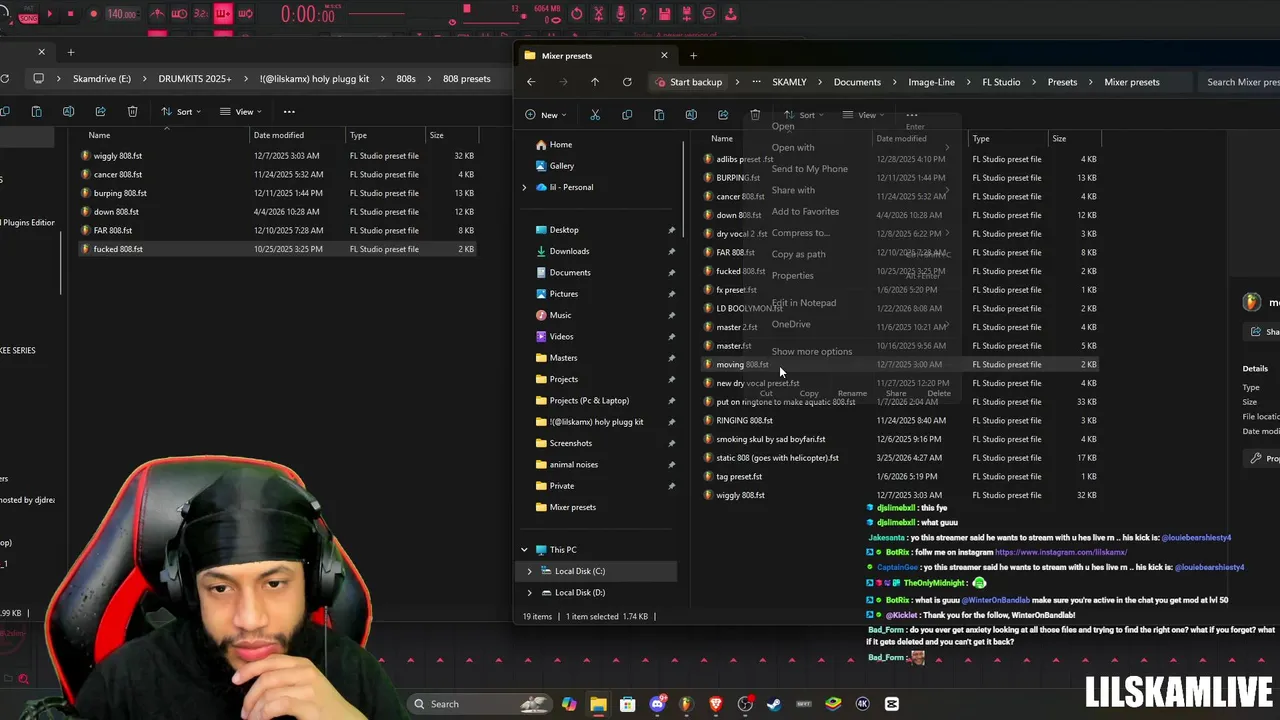Choose Properties in context menu
This screenshot has width=1280, height=720.
[x=792, y=275]
